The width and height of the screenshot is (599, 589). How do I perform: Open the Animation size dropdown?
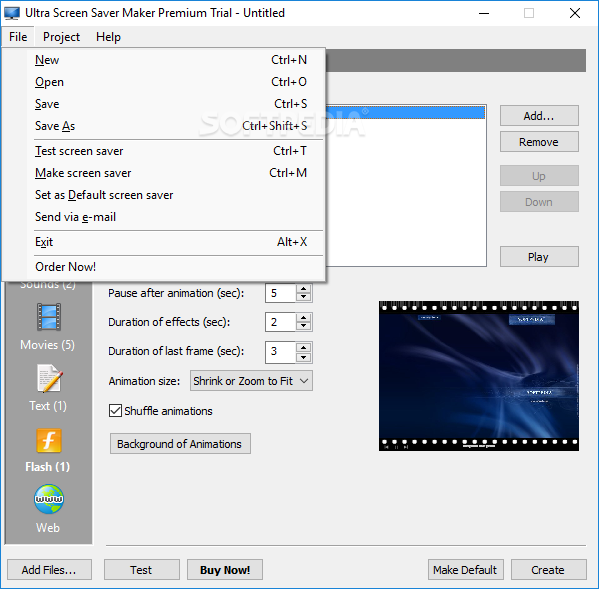click(x=251, y=381)
